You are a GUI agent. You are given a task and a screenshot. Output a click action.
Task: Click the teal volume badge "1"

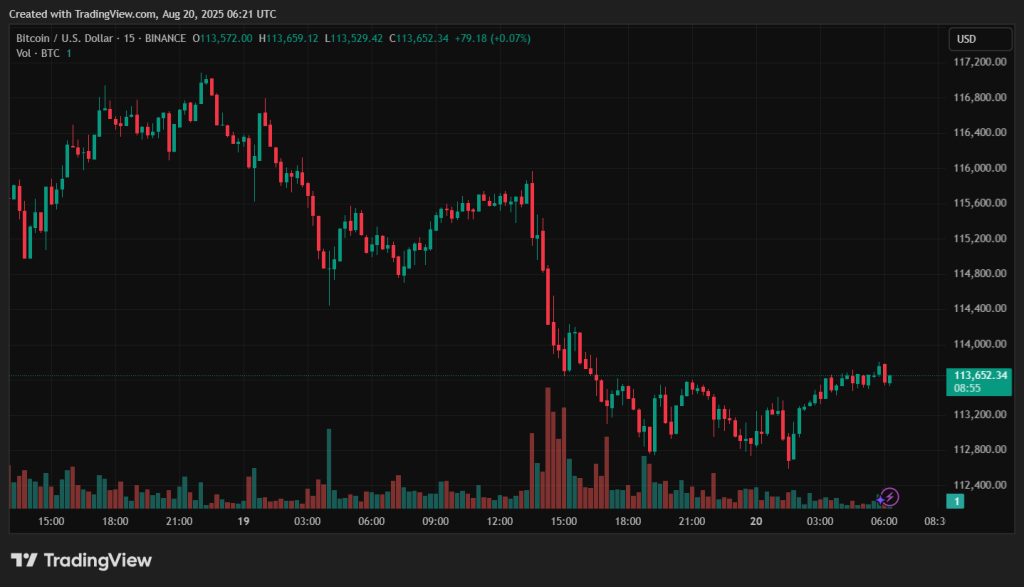[957, 502]
